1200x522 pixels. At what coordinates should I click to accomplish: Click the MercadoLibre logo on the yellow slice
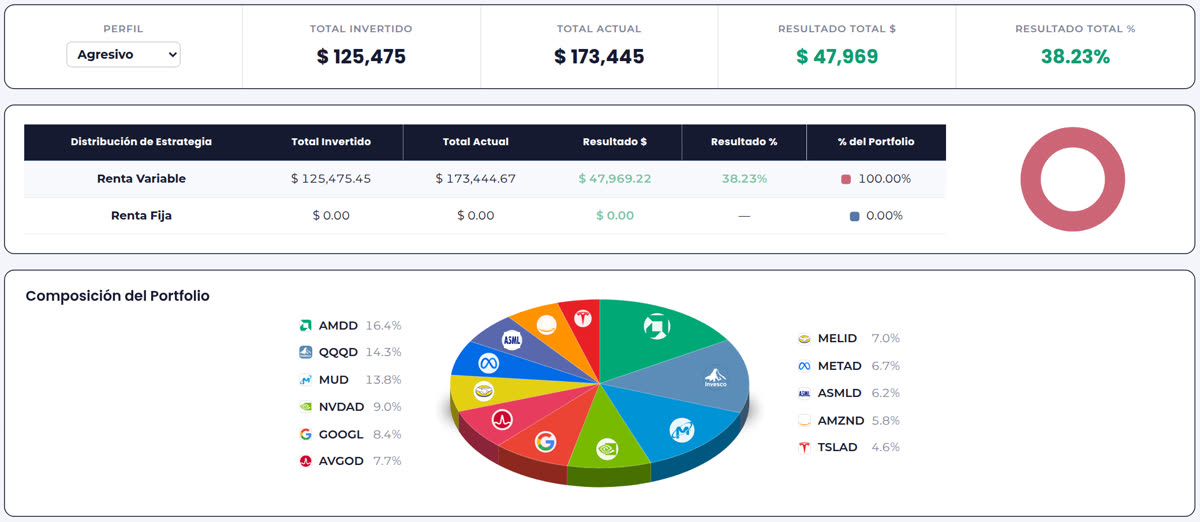[484, 391]
